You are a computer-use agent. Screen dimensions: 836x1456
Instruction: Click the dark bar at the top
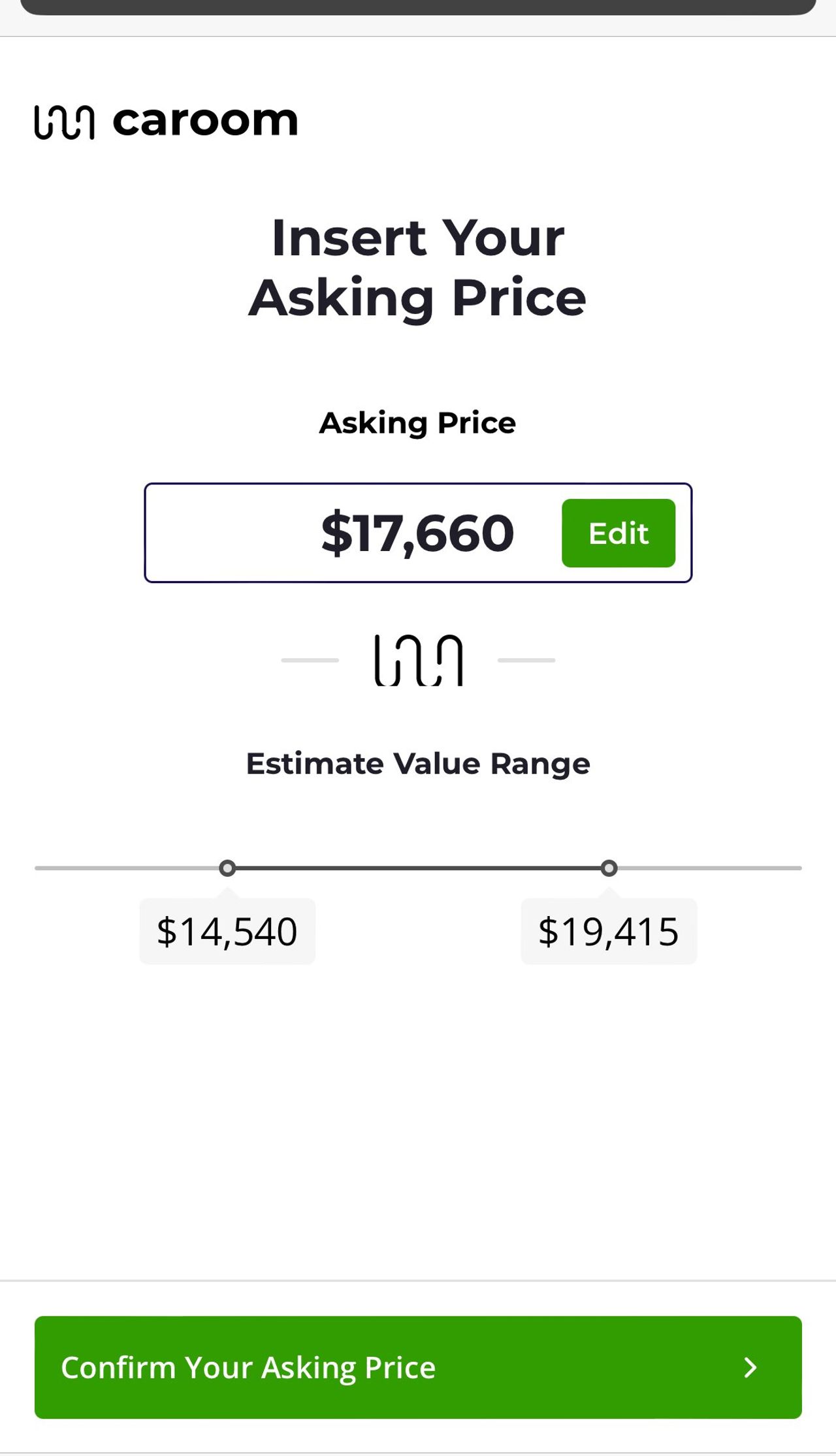tap(418, 7)
